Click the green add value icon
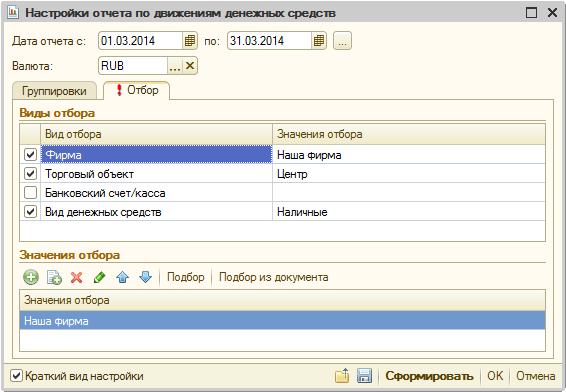Viewport: 566px width, 392px height. (x=31, y=278)
